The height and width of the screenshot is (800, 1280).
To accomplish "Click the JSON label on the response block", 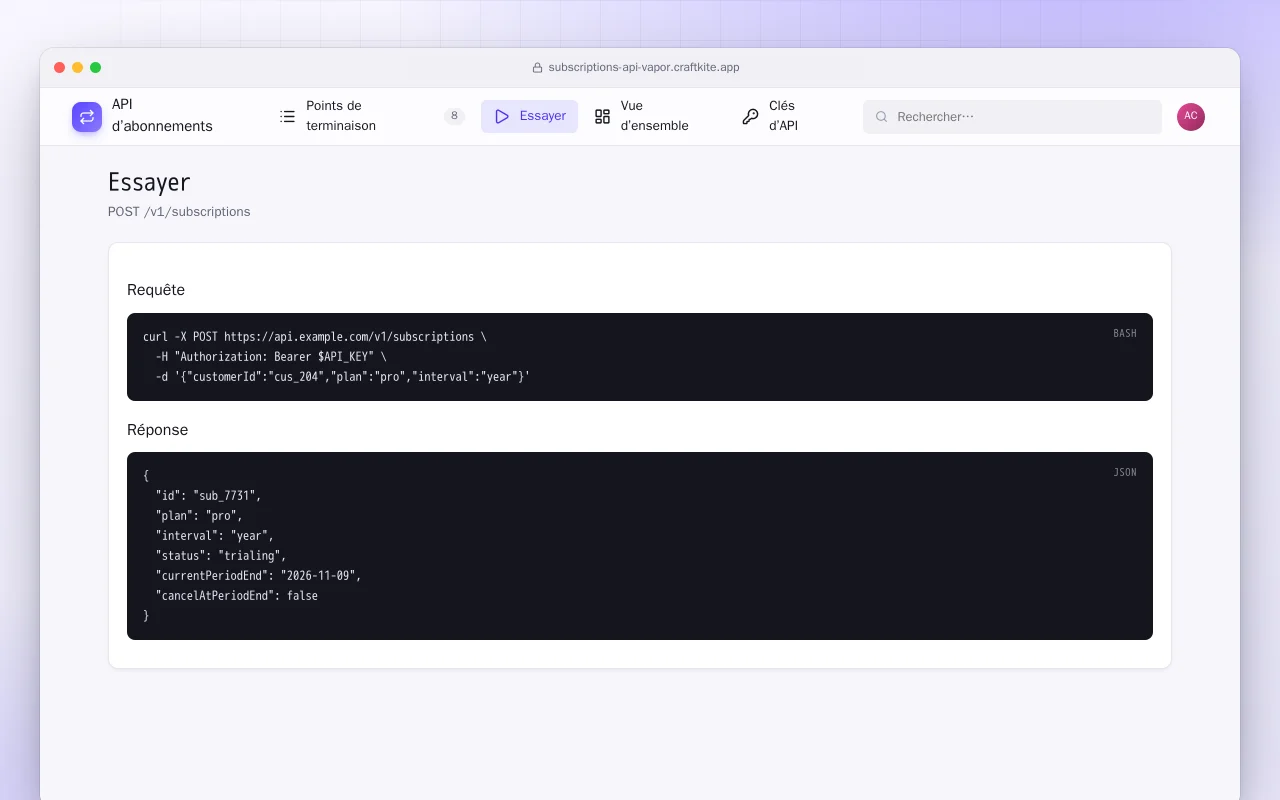I will pyautogui.click(x=1125, y=472).
